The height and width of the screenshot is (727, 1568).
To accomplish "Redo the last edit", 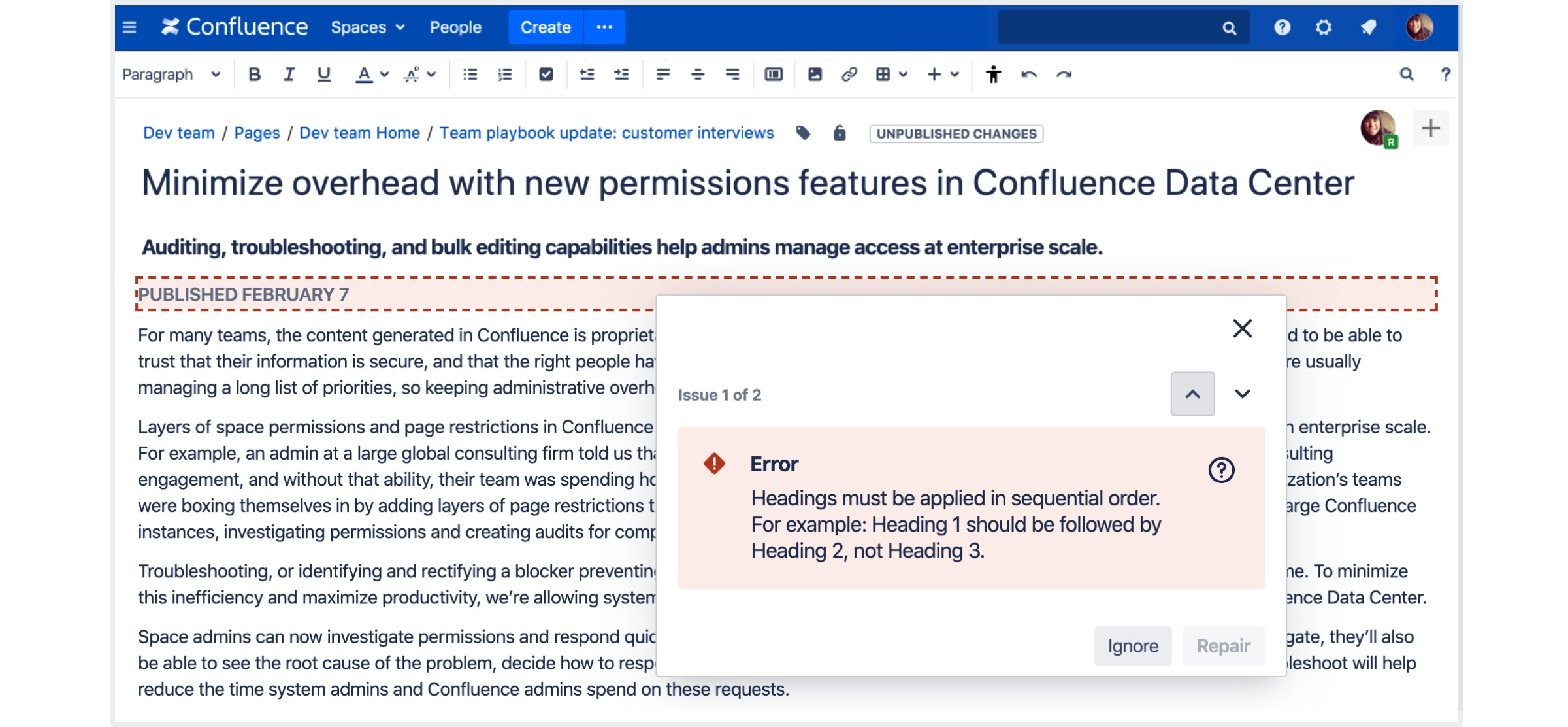I will click(1064, 75).
